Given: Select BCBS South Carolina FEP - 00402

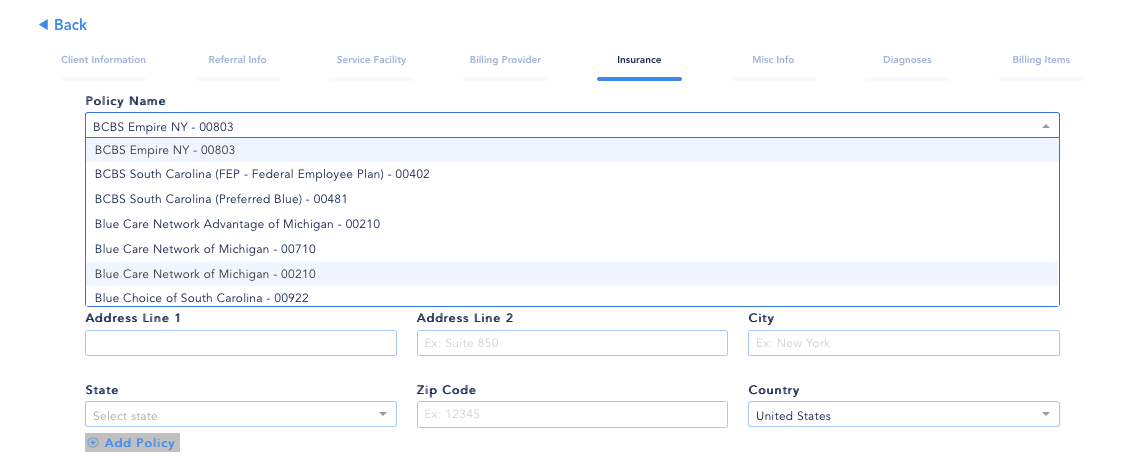Looking at the screenshot, I should point(572,174).
